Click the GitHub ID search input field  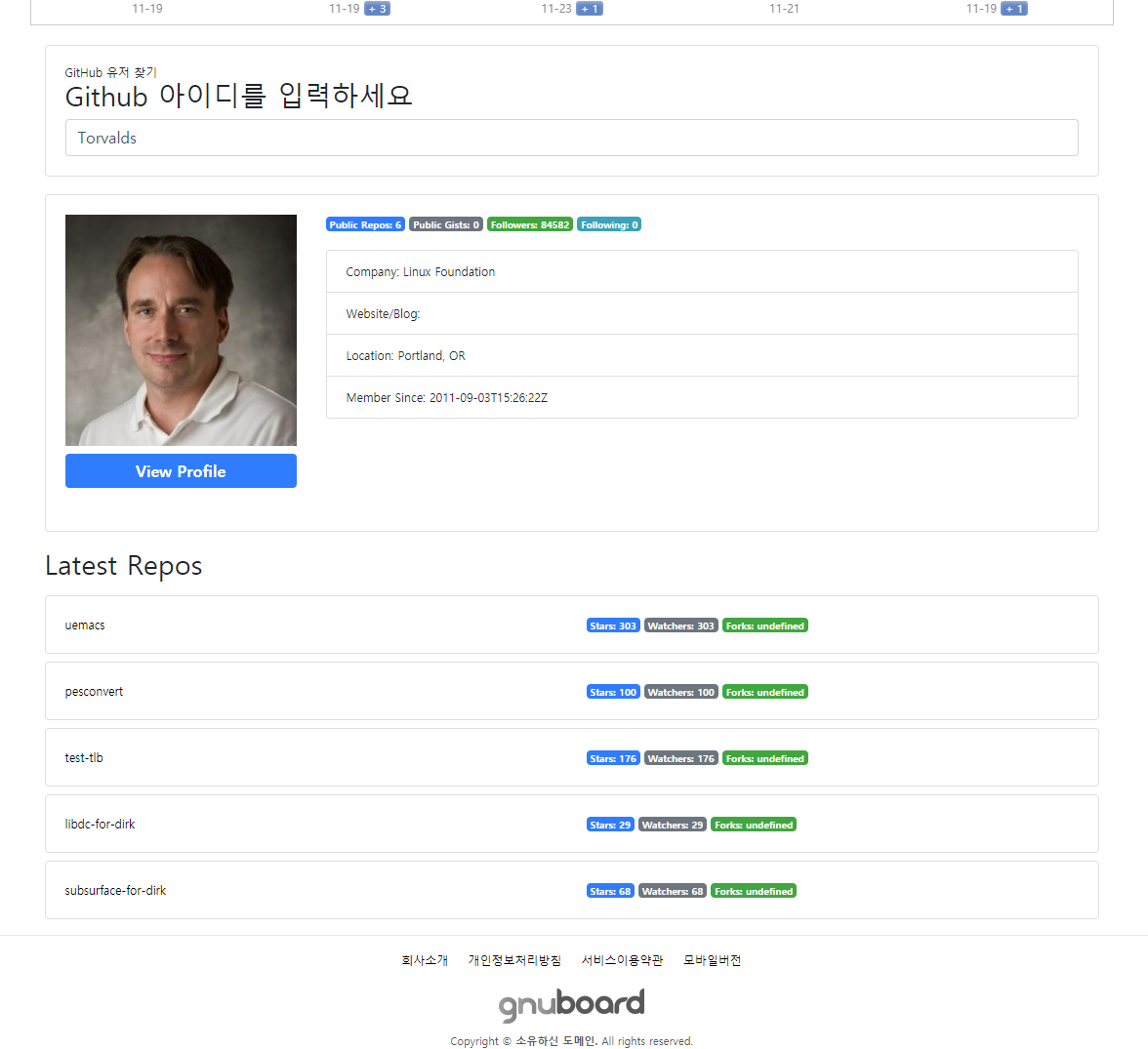click(x=571, y=137)
